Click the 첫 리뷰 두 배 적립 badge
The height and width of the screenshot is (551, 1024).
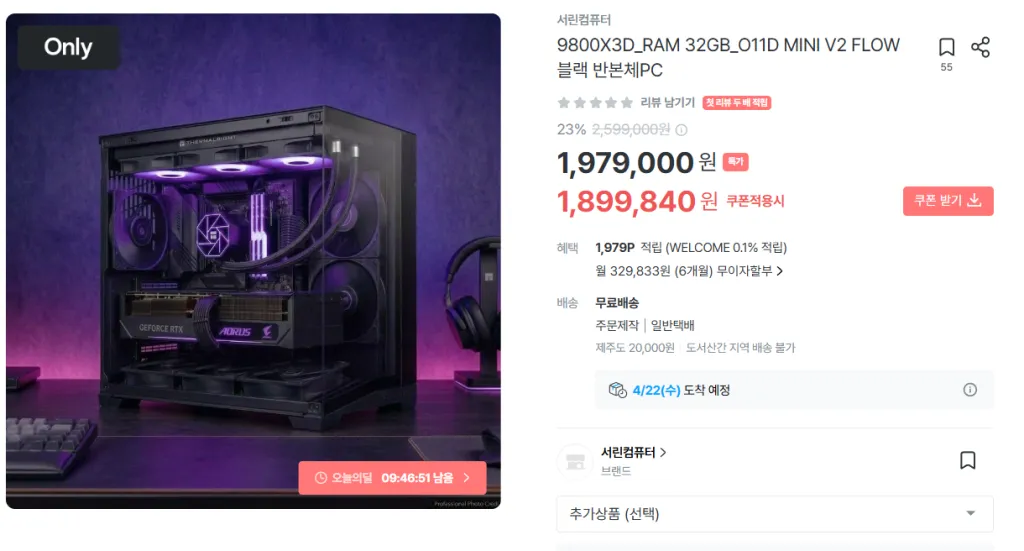click(737, 102)
